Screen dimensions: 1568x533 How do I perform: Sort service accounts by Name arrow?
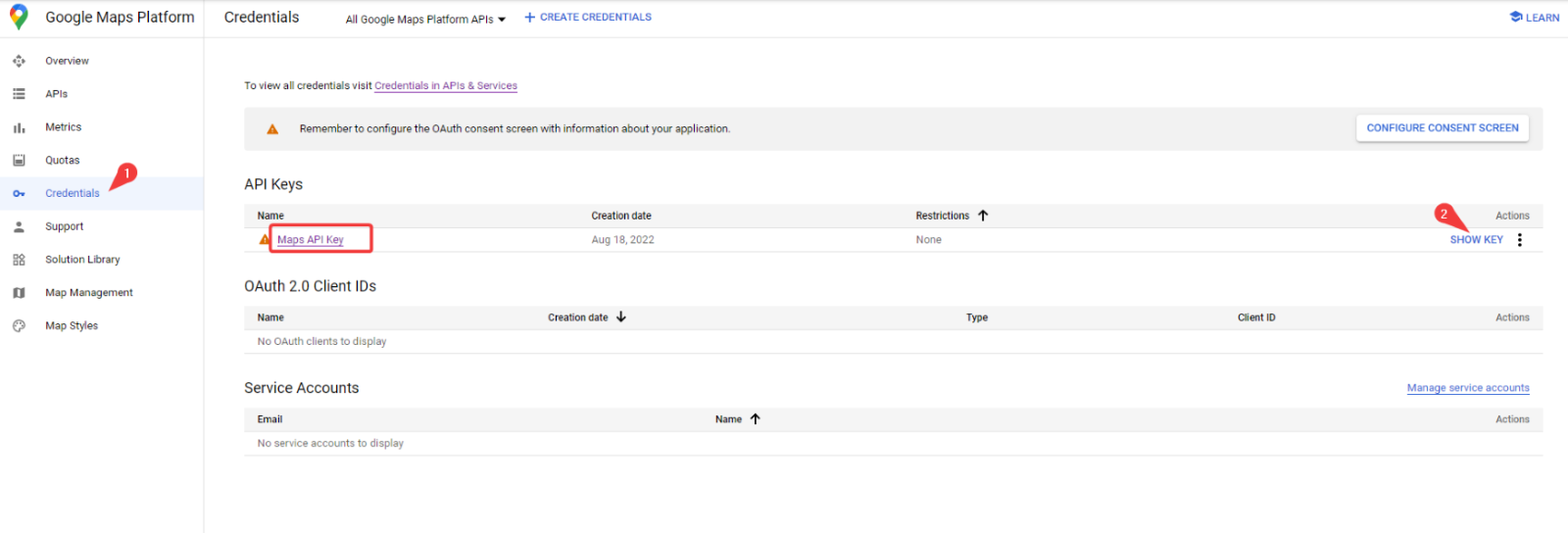(x=756, y=419)
